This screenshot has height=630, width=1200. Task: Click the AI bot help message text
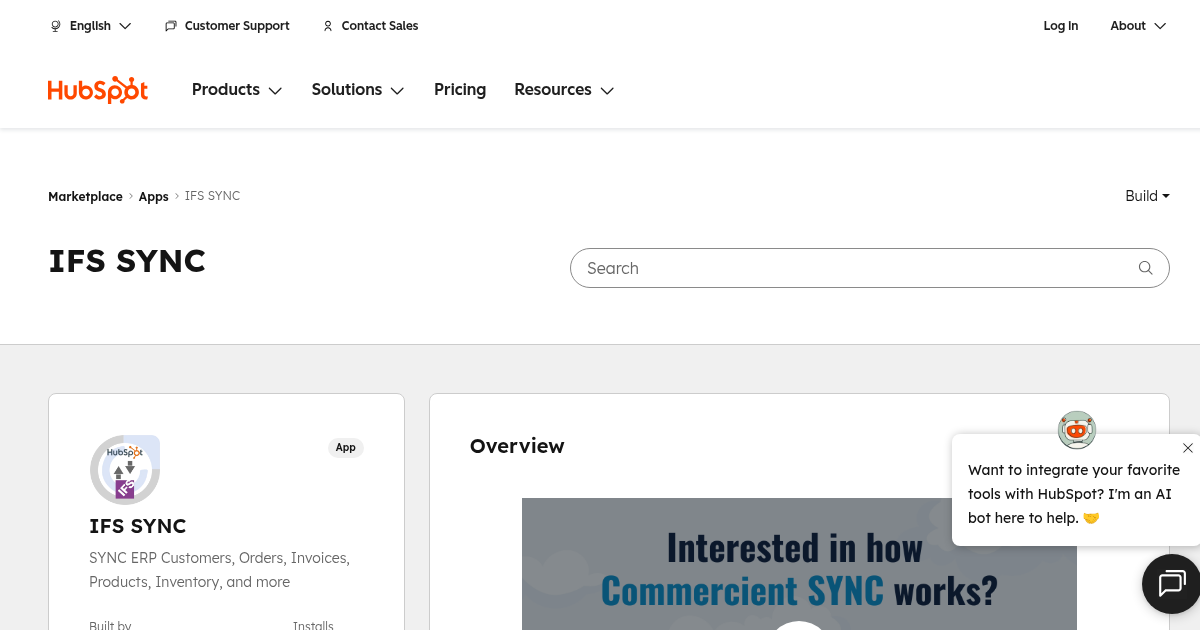1074,494
